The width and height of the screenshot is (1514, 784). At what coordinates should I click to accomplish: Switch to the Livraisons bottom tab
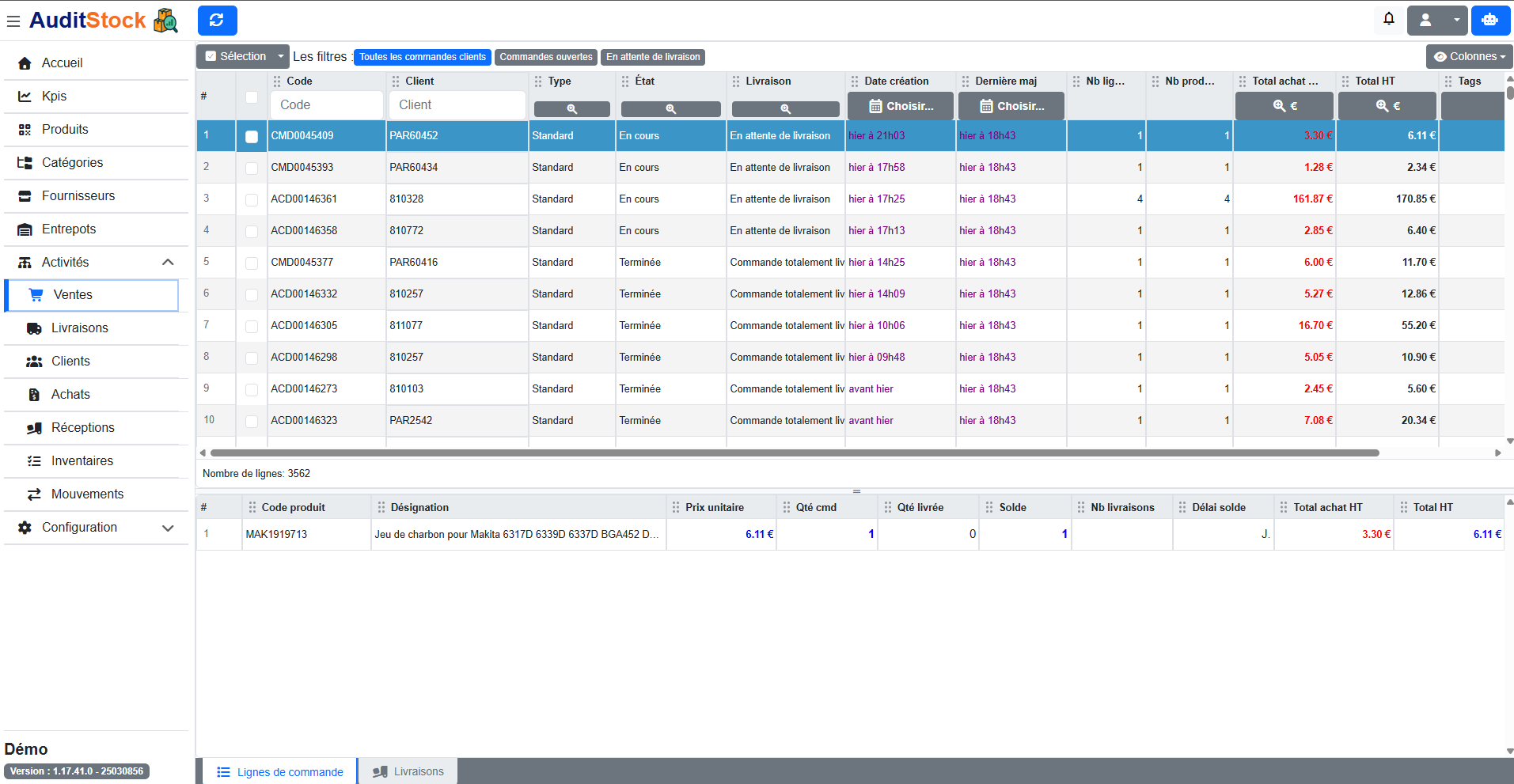[x=408, y=771]
